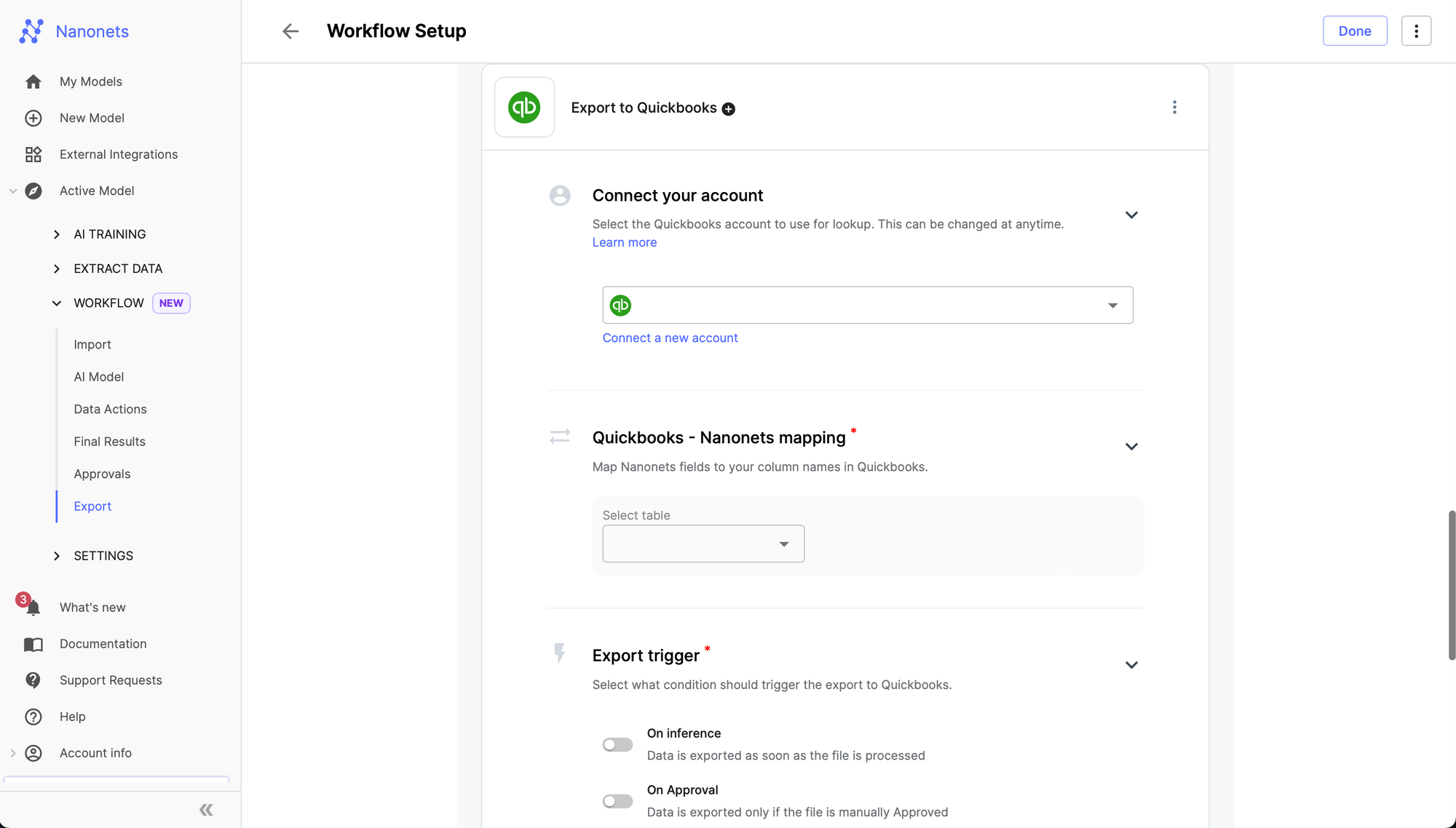Click the plus icon beside Export to Quickbooks
Screen dimensions: 1456x828
(x=728, y=109)
